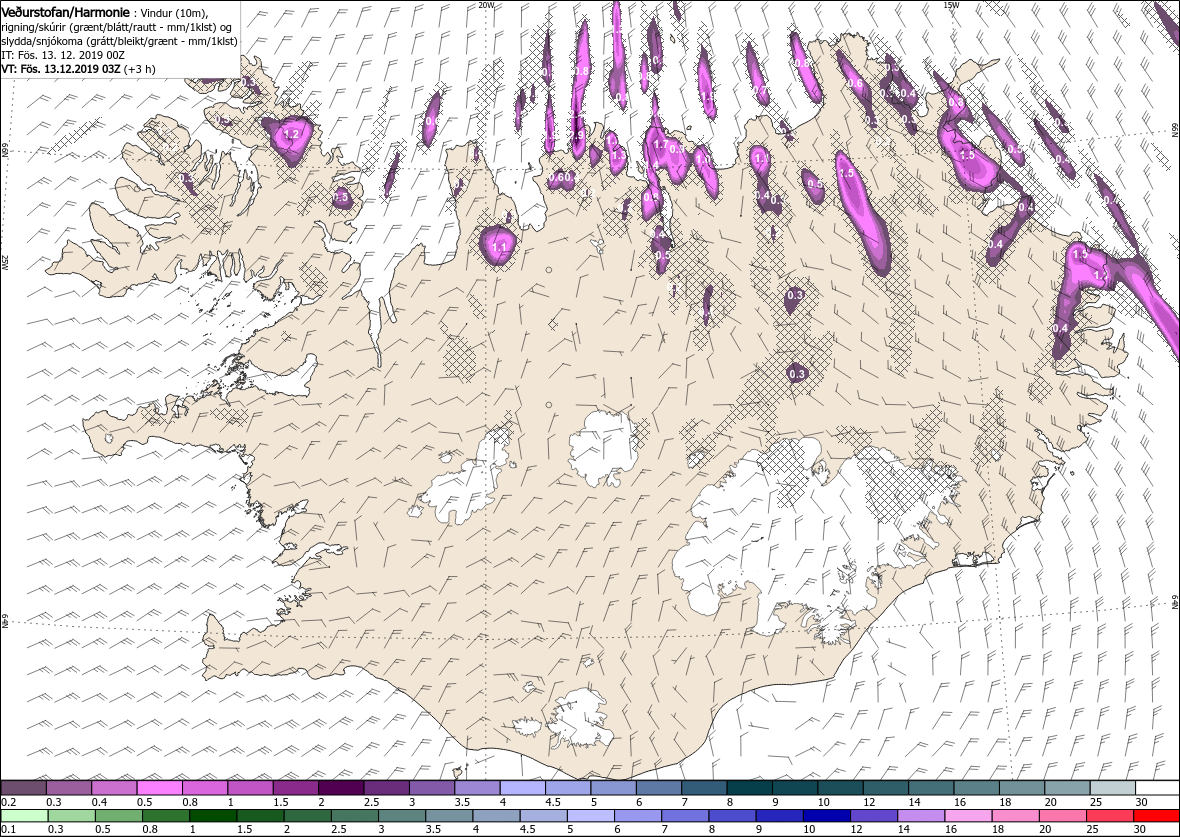Select the 'slydda/snjókoma' legend description line
The width and height of the screenshot is (1180, 837).
[120, 41]
